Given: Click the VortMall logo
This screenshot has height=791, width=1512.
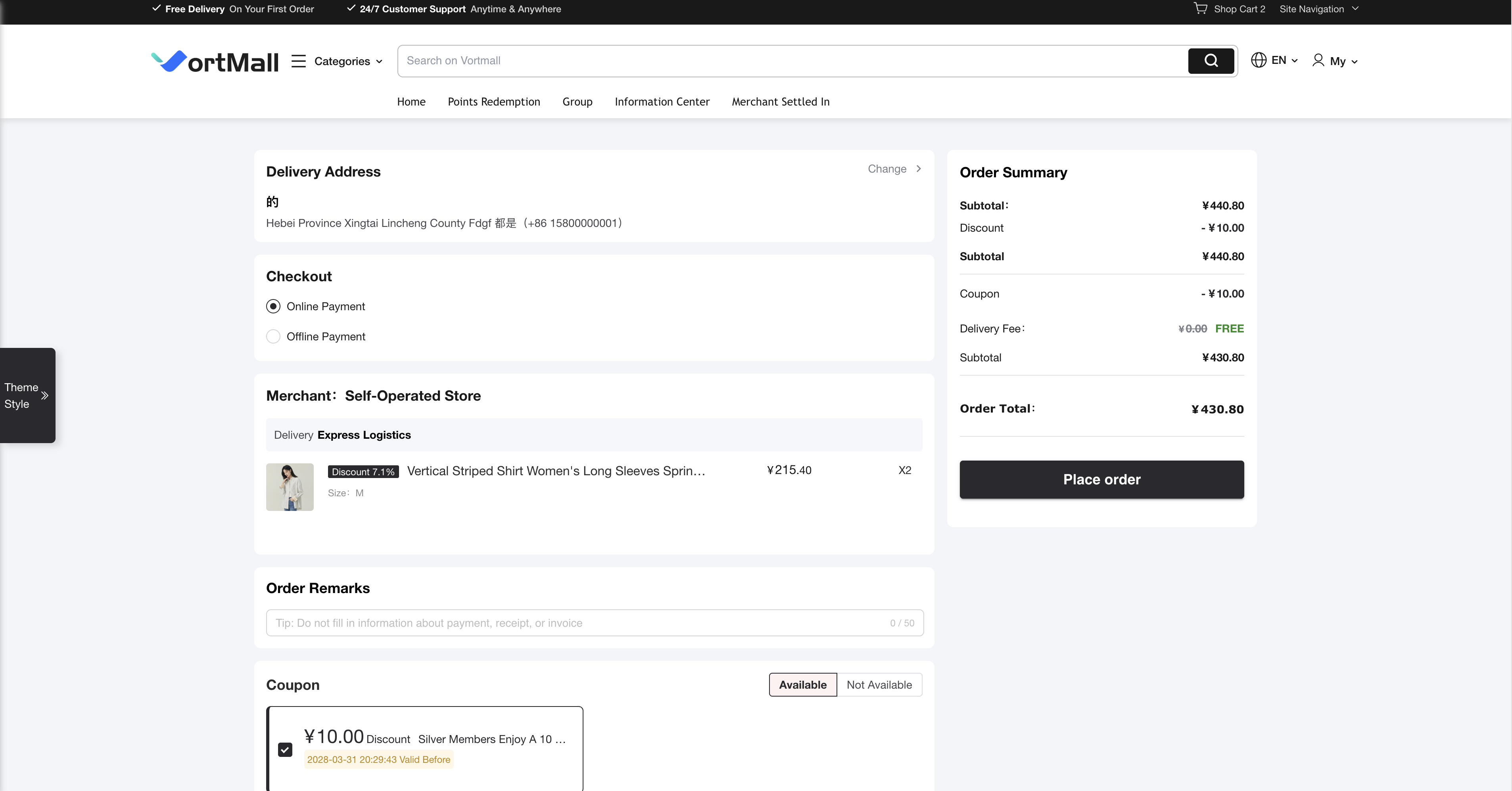Looking at the screenshot, I should (215, 61).
